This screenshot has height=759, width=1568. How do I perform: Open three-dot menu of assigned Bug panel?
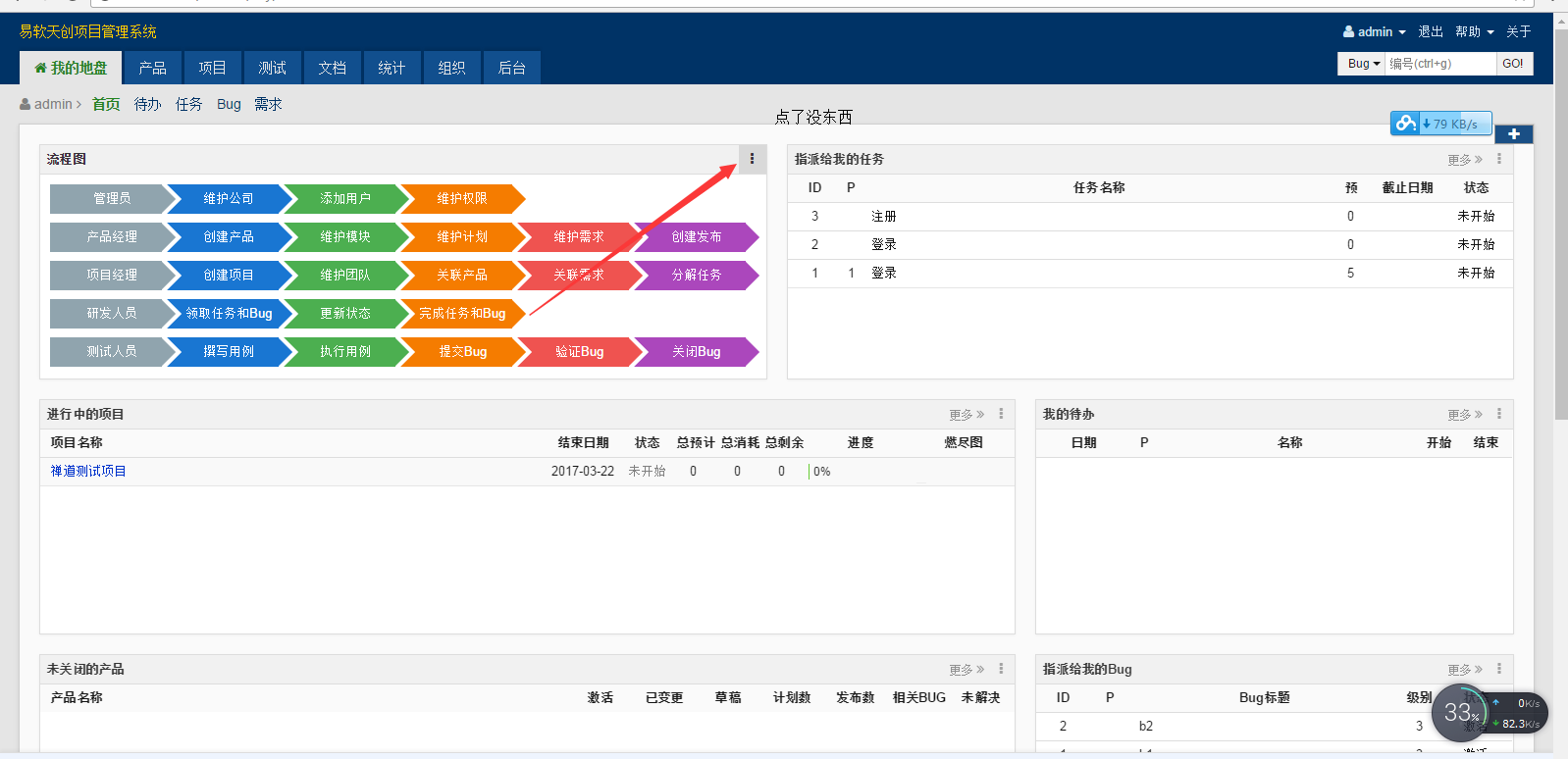coord(1498,669)
